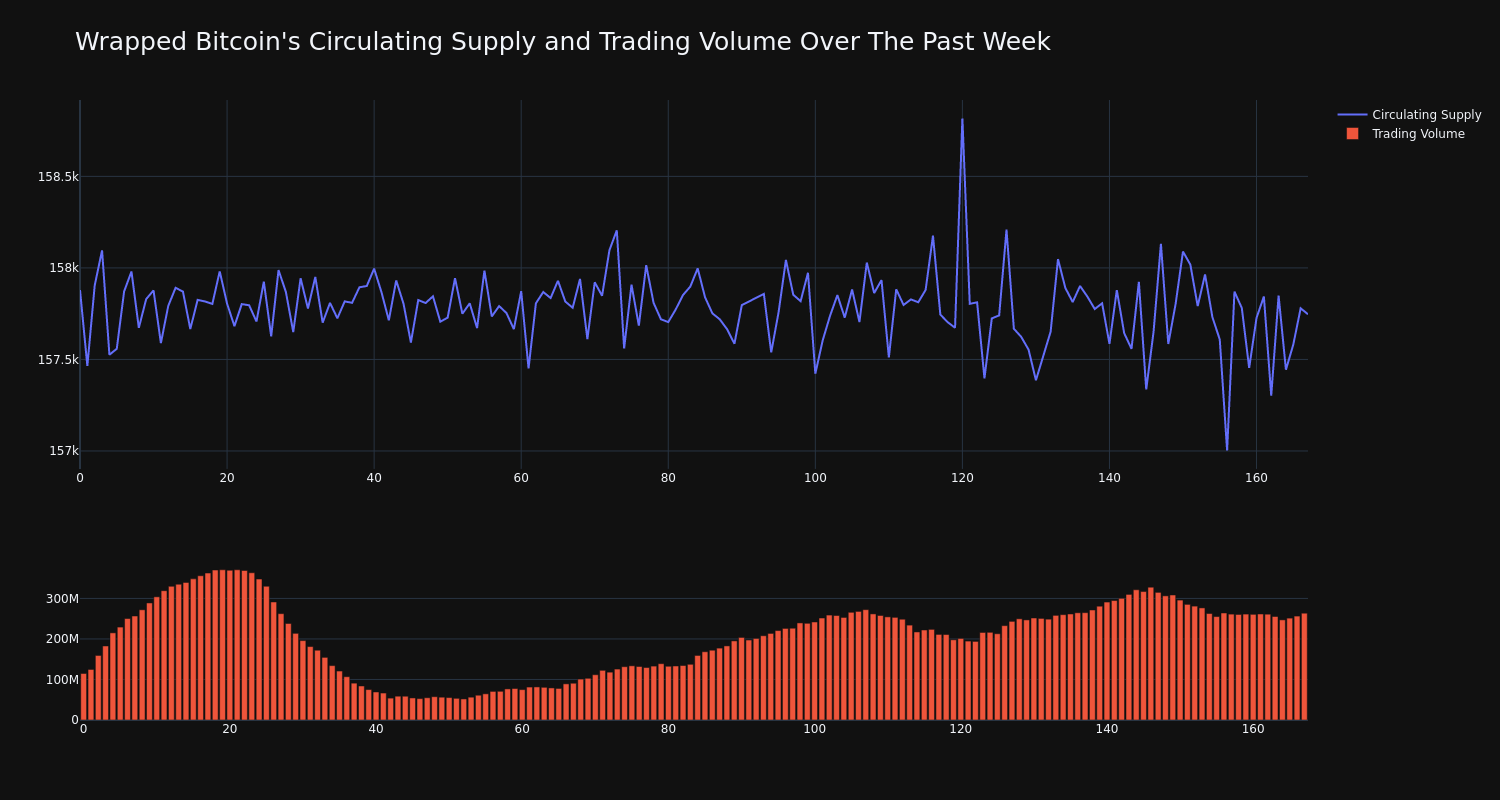Screen dimensions: 1500x800
Task: Click the Circulating Supply blue legend line
Action: click(1352, 115)
